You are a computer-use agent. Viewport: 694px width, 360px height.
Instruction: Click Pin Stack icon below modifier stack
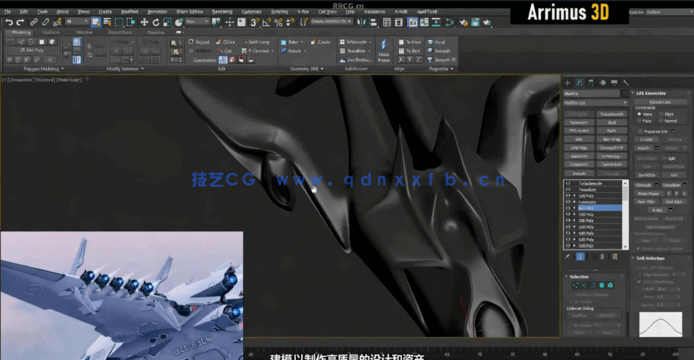567,256
